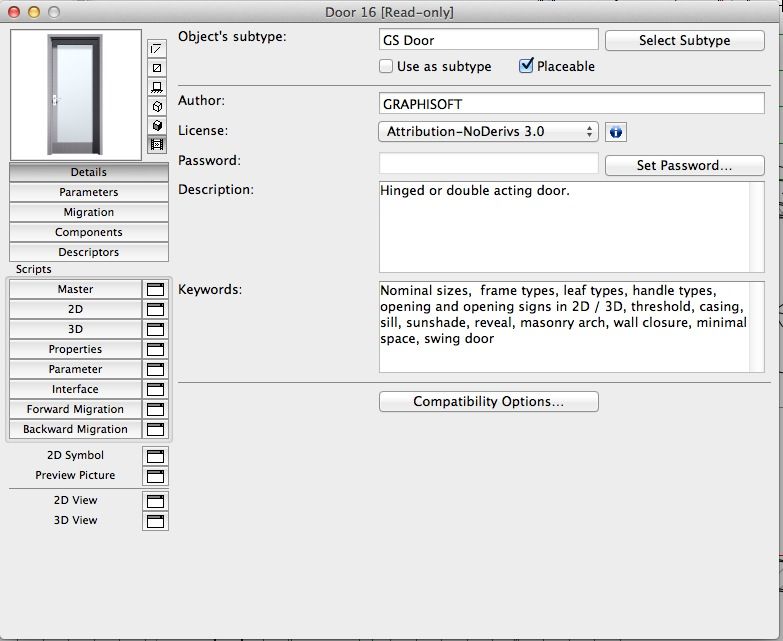Open the 3D script
This screenshot has height=641, width=783.
[x=75, y=329]
